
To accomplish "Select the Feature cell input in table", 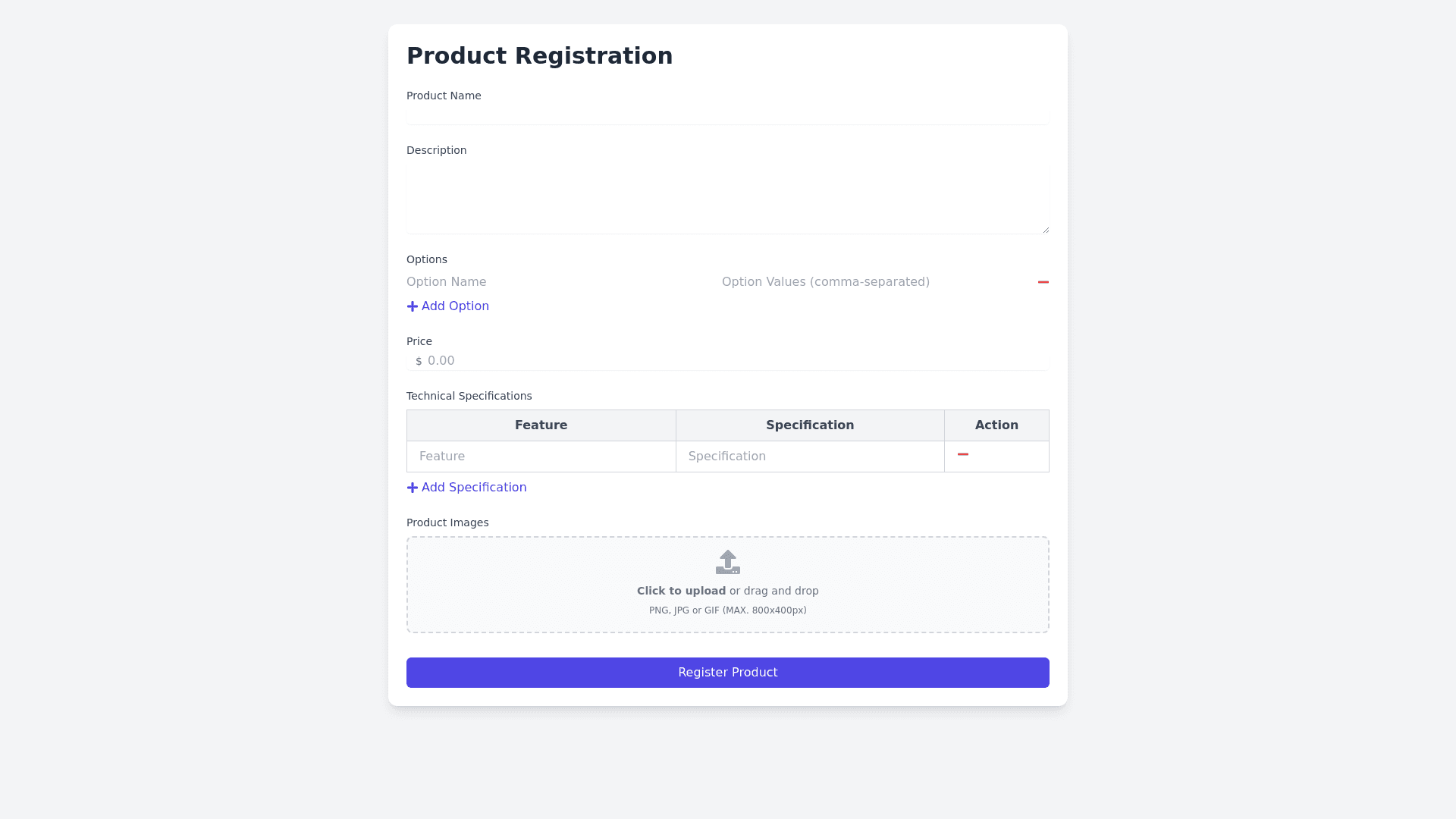I will [x=541, y=457].
